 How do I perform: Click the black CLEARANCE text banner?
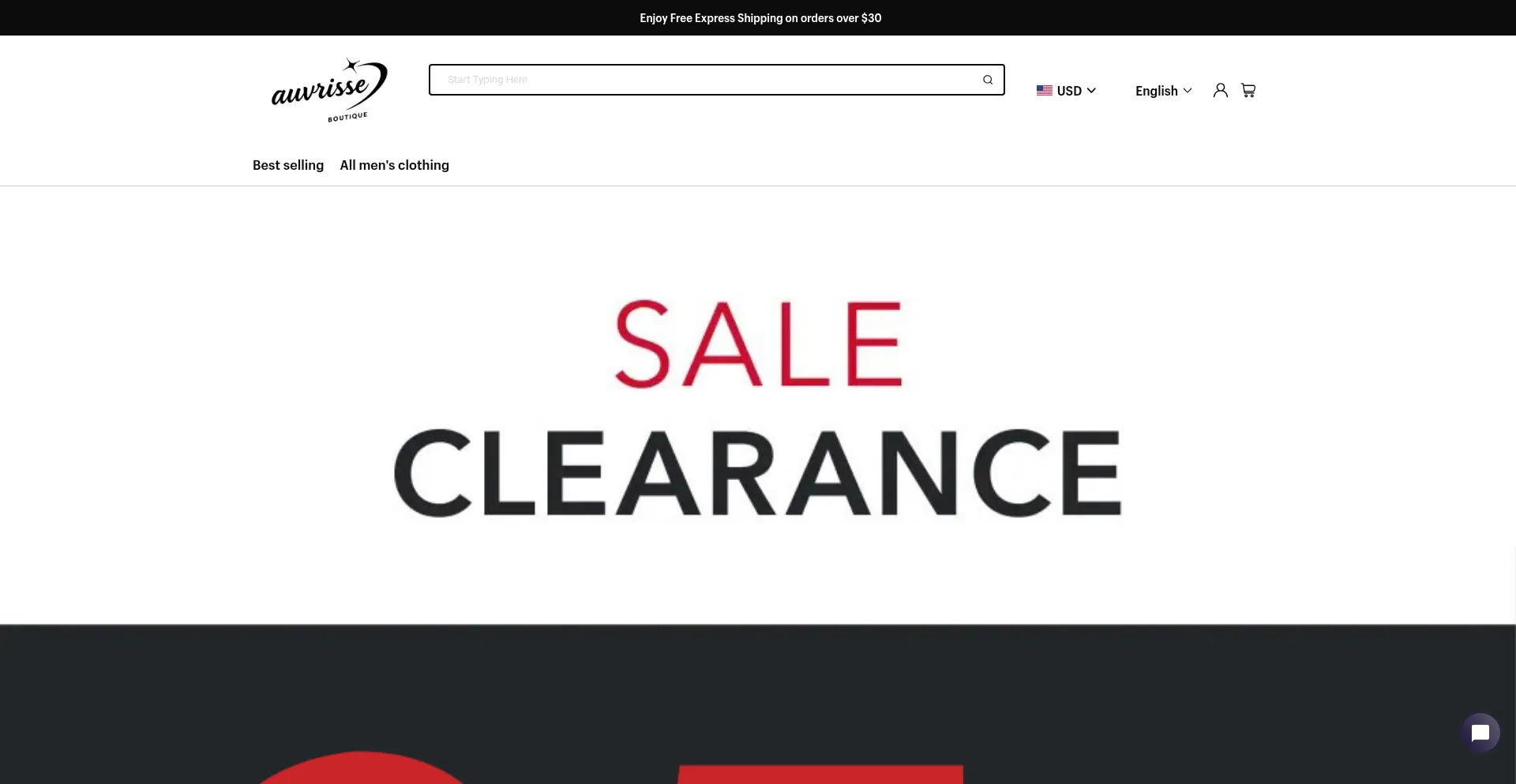point(758,473)
